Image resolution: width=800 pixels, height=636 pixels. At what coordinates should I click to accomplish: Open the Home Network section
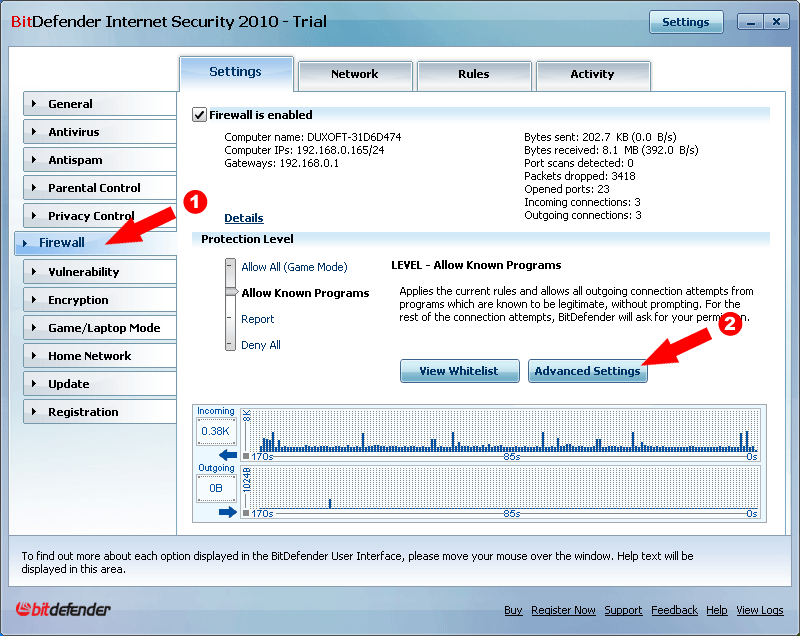click(100, 356)
